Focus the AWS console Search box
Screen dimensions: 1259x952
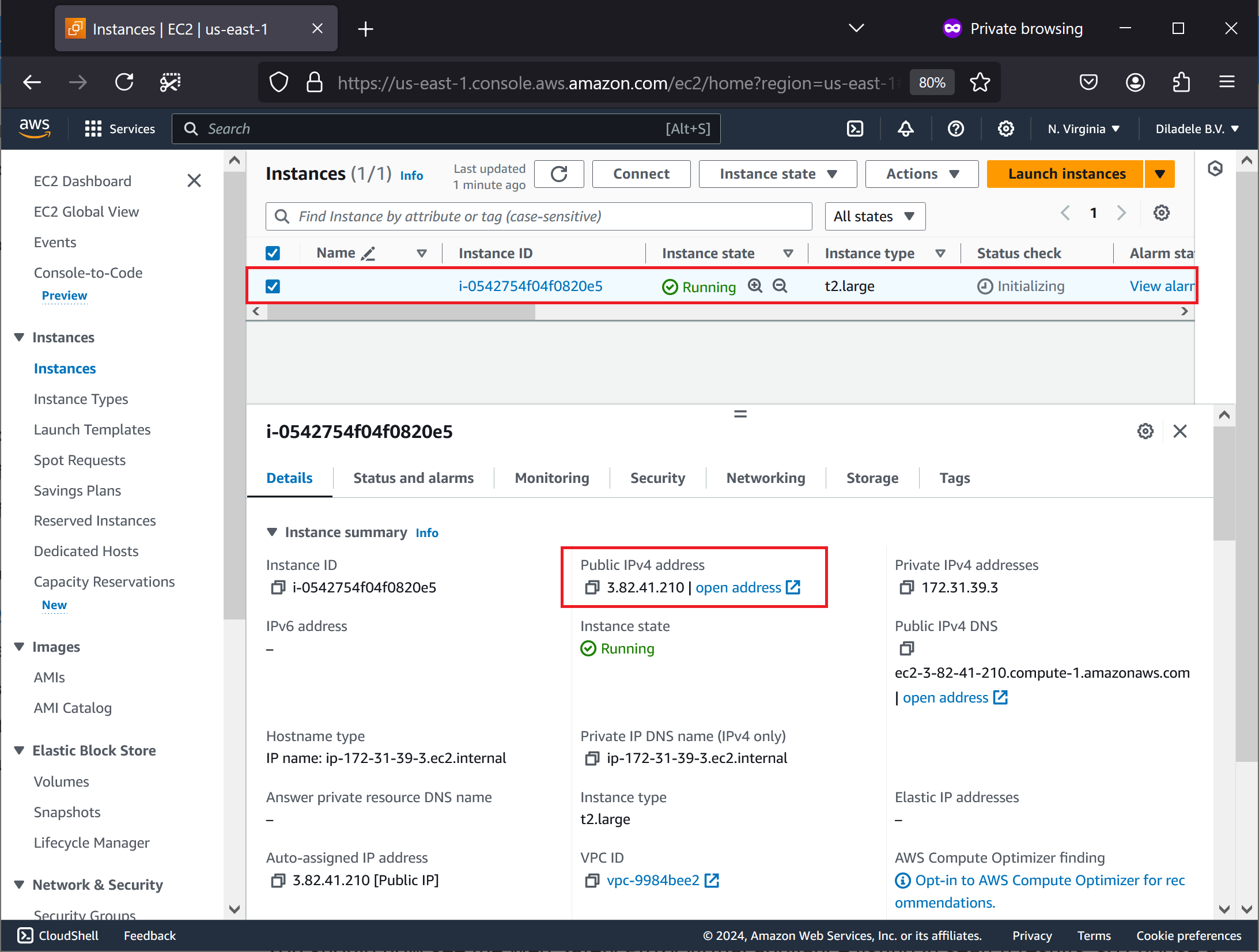pyautogui.click(x=446, y=129)
